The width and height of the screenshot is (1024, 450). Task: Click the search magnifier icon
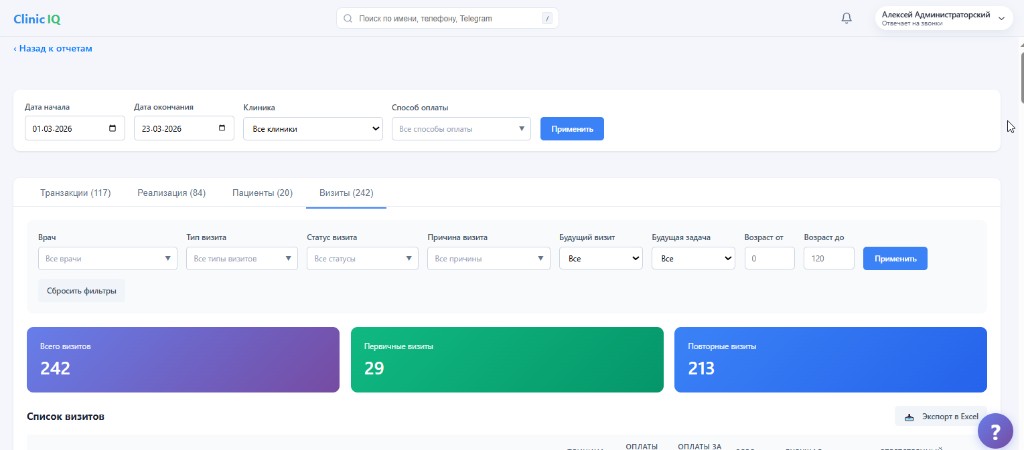[348, 18]
